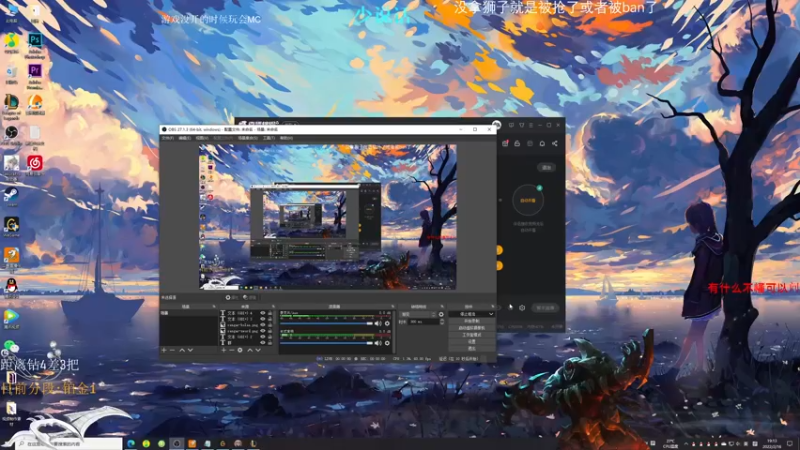Lock the reapersword.png source
This screenshot has height=450, width=800.
[270, 331]
